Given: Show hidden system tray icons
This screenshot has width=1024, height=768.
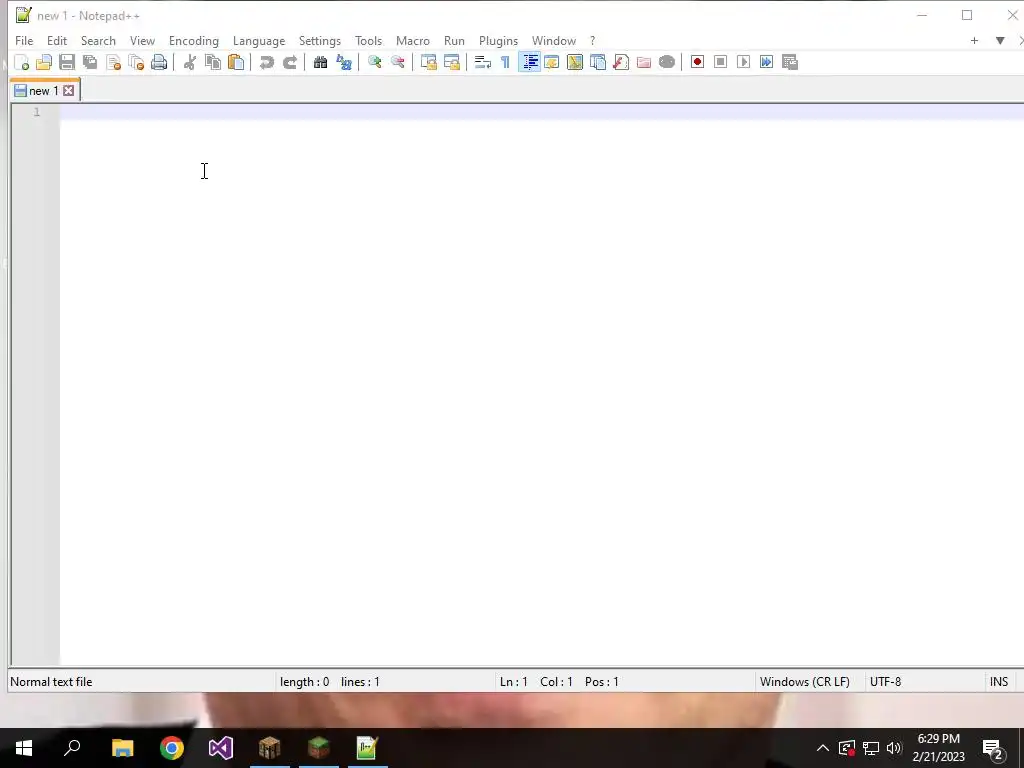Looking at the screenshot, I should click(x=823, y=748).
